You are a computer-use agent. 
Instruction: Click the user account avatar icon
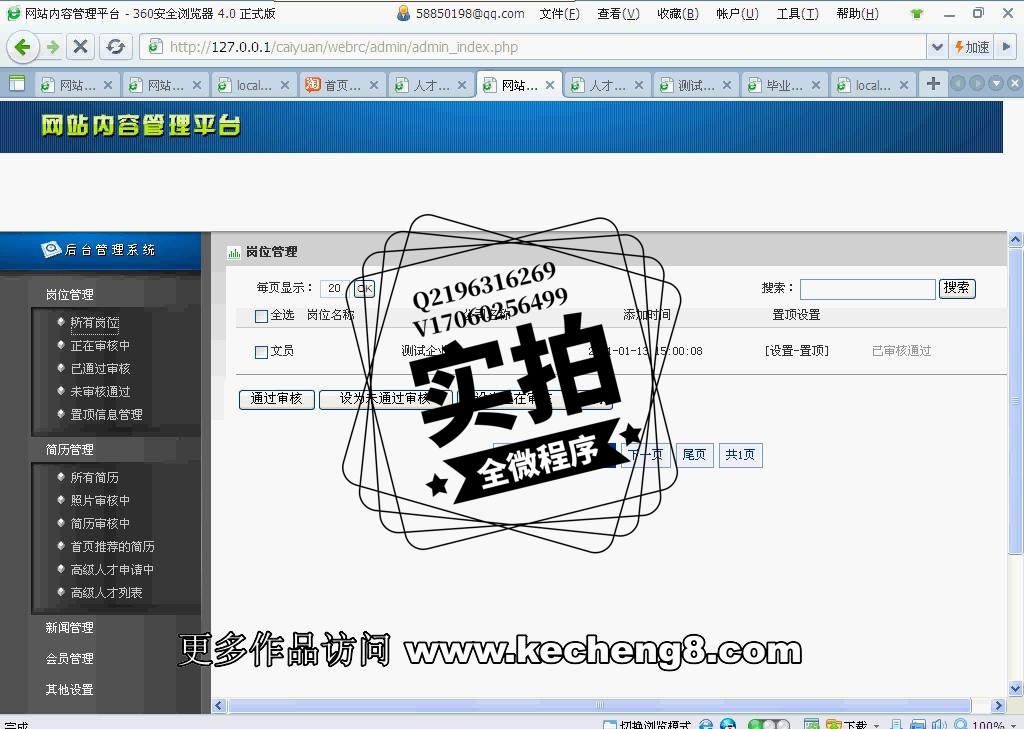[x=404, y=13]
